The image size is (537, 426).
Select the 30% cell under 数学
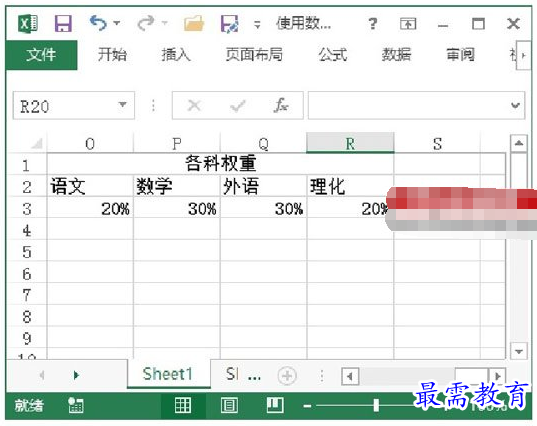click(x=177, y=208)
